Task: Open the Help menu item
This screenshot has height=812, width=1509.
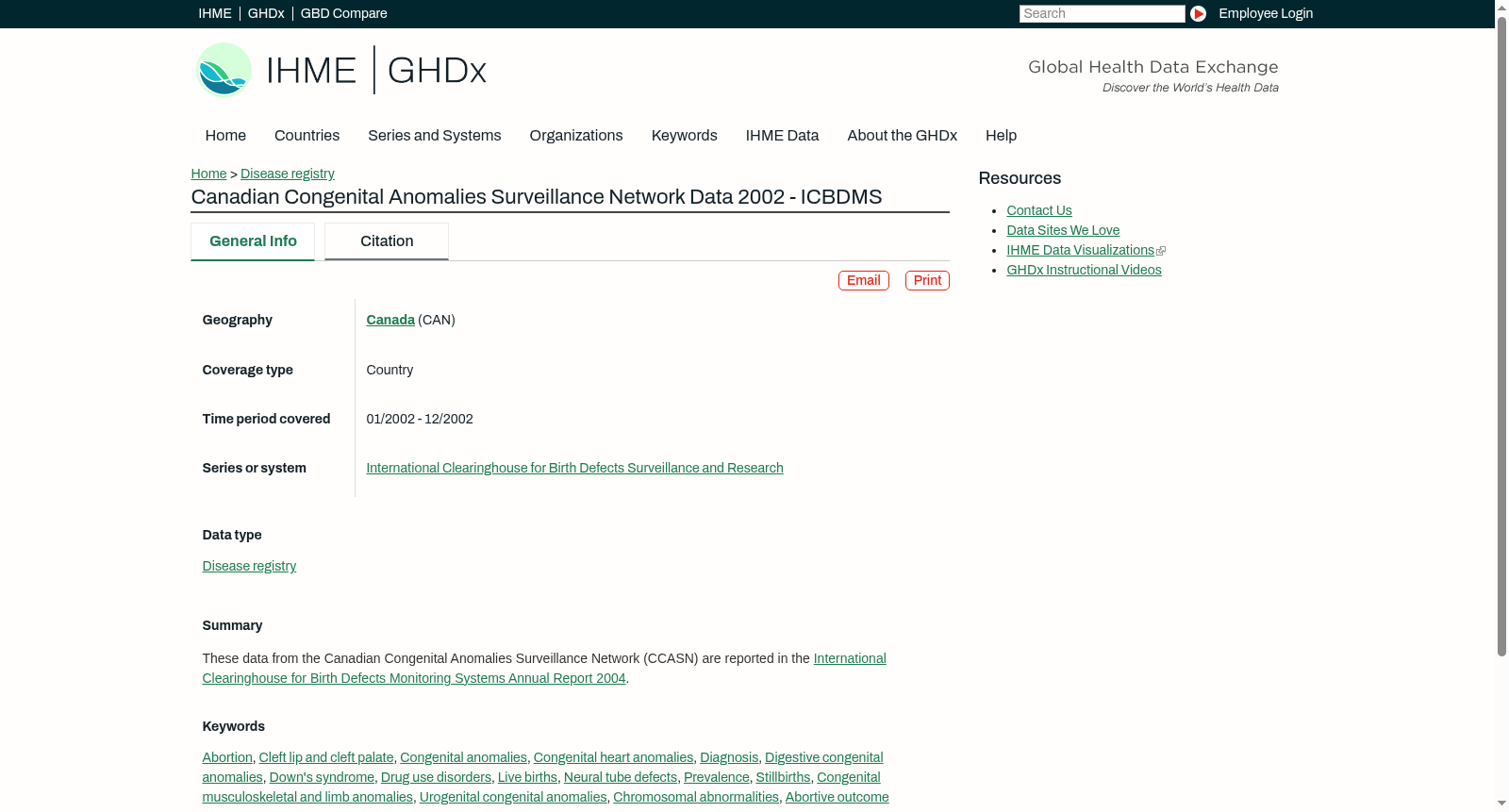Action: 1001,136
